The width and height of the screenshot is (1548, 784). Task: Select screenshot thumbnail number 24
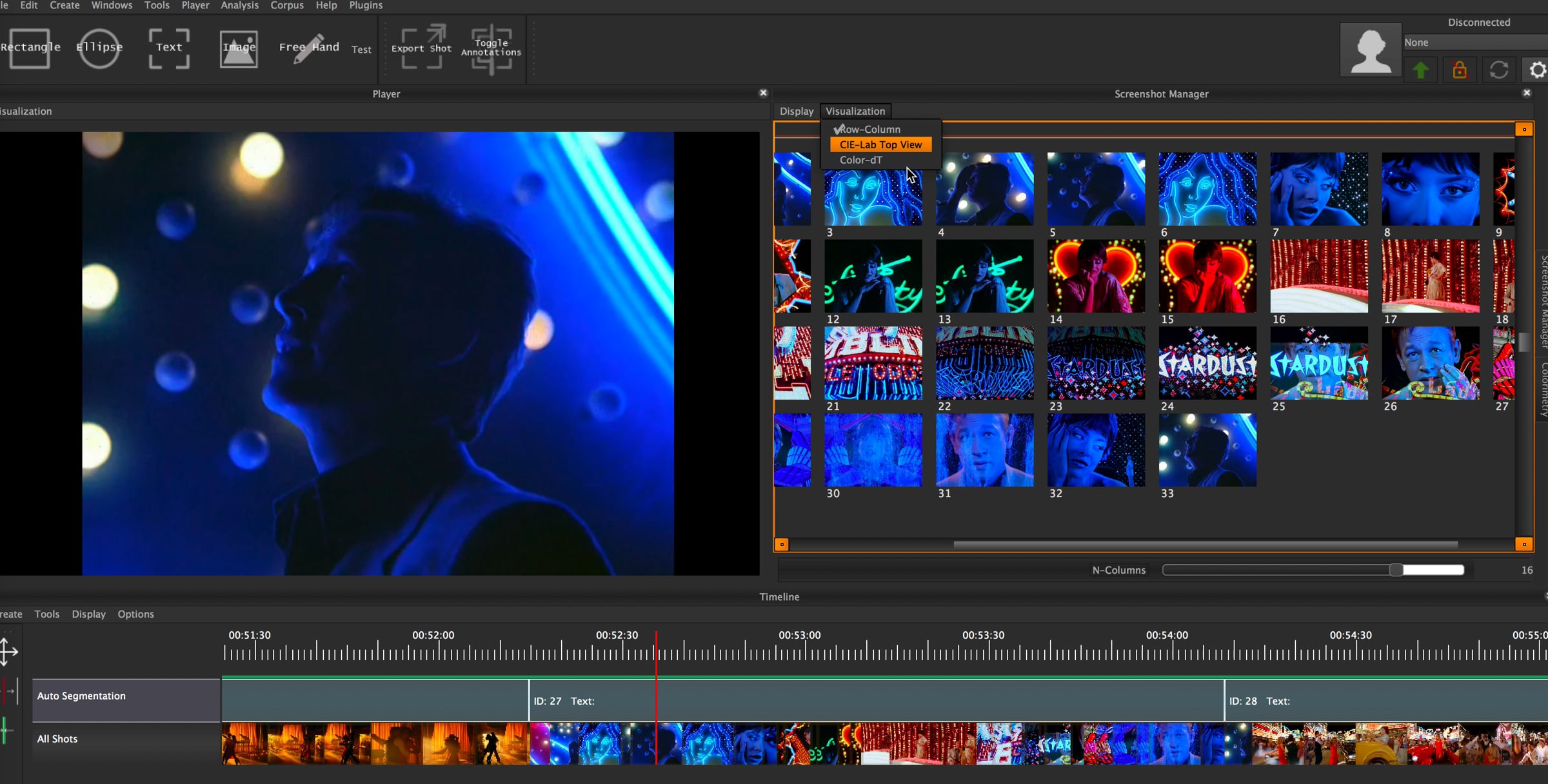click(1207, 363)
